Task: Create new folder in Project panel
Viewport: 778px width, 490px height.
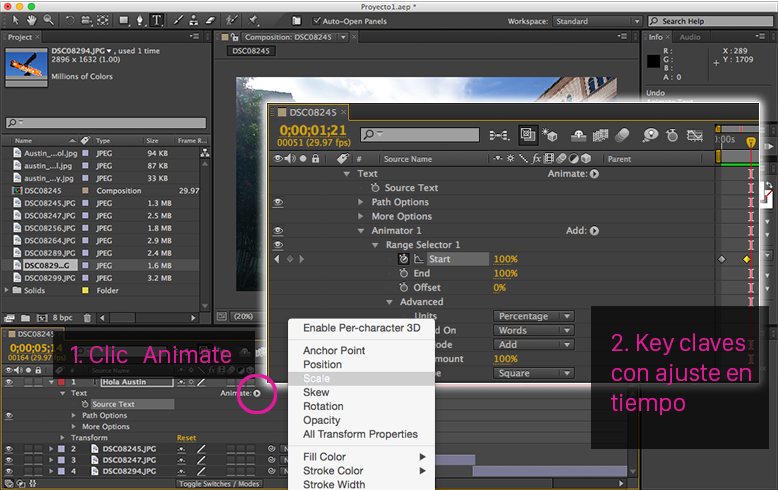Action: tap(25, 318)
